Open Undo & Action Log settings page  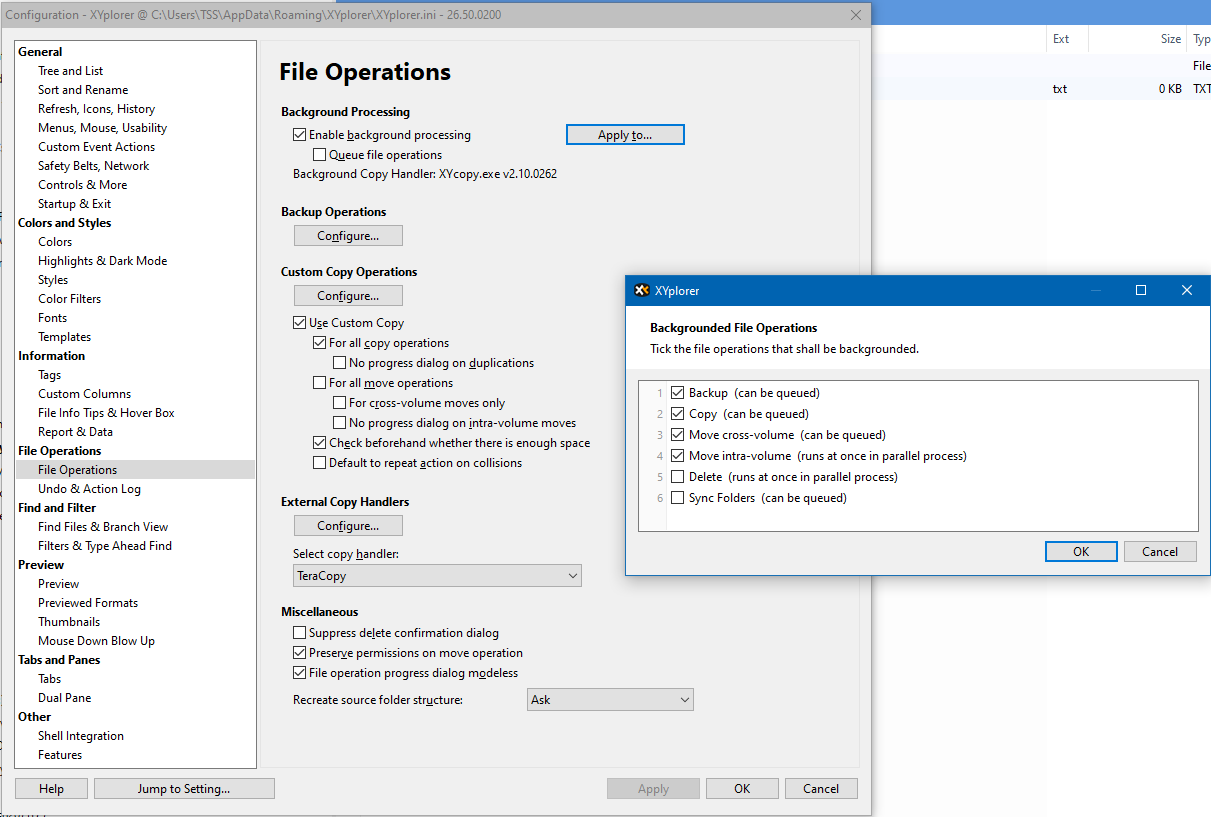(89, 489)
